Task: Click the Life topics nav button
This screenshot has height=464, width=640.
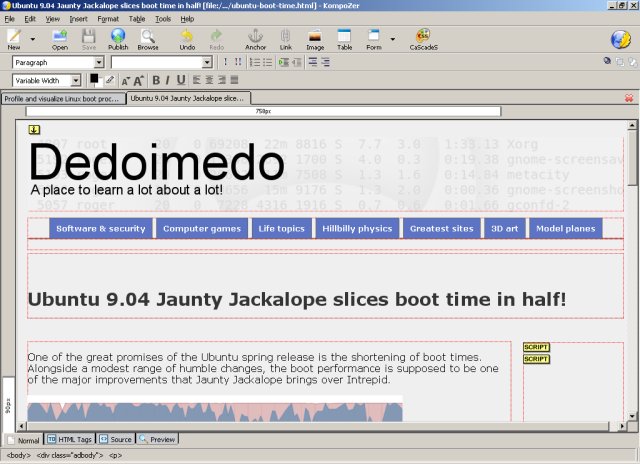Action: coord(282,229)
